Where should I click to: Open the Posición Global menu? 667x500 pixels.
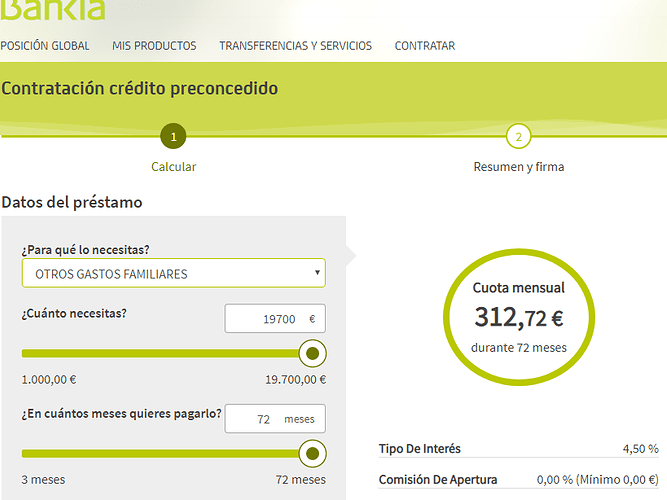[45, 46]
